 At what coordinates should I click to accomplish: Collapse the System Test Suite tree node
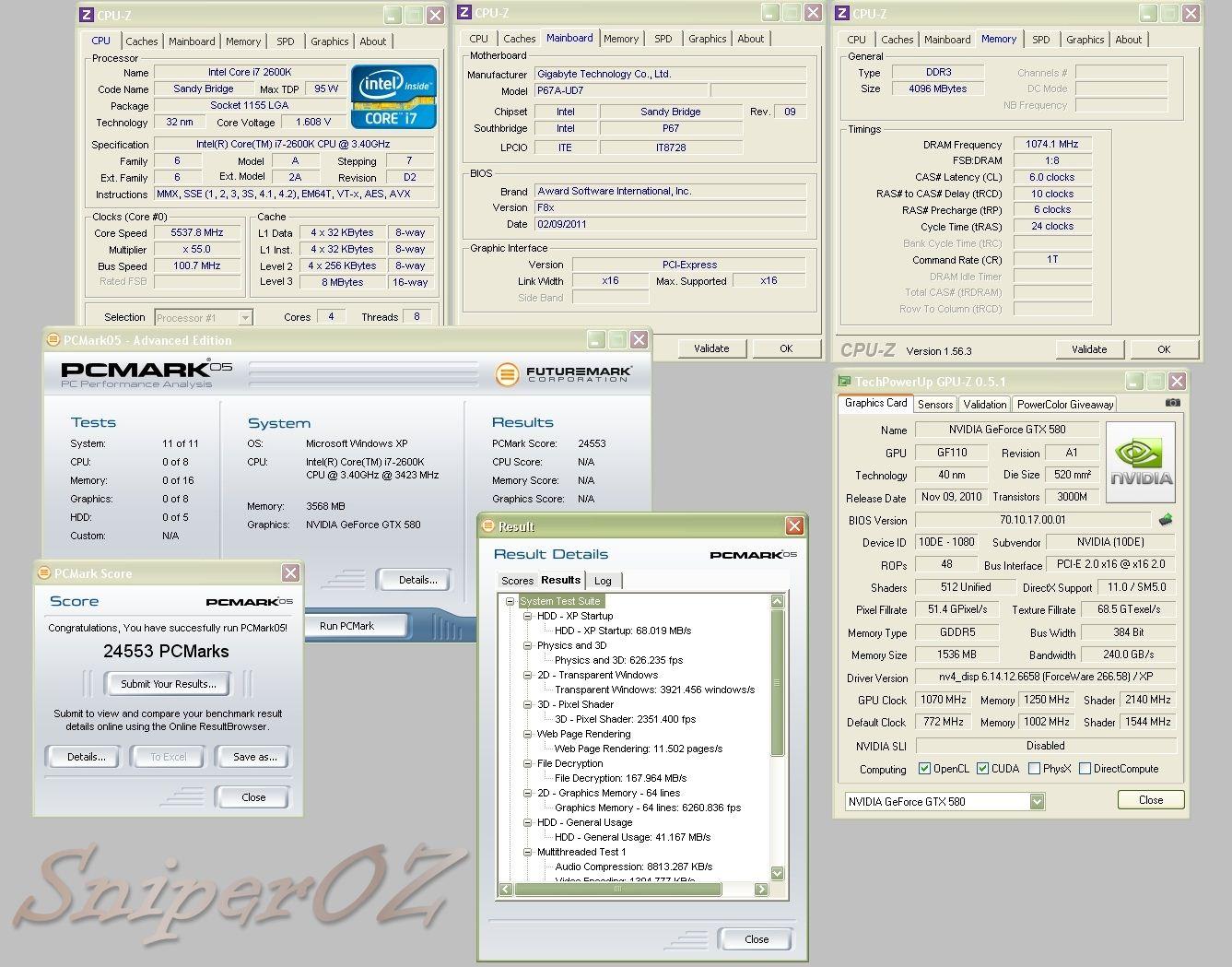pyautogui.click(x=510, y=601)
